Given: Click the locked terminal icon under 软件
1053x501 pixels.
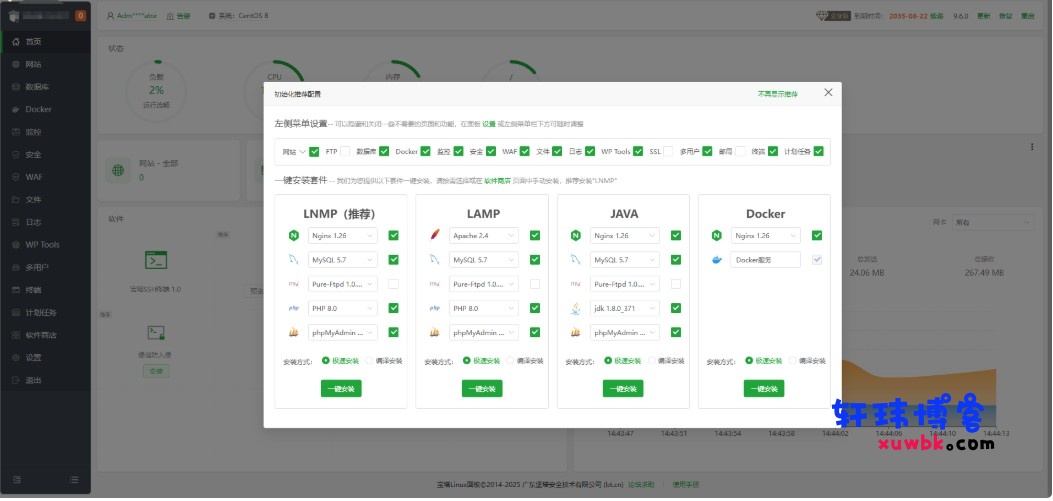Looking at the screenshot, I should tap(156, 332).
